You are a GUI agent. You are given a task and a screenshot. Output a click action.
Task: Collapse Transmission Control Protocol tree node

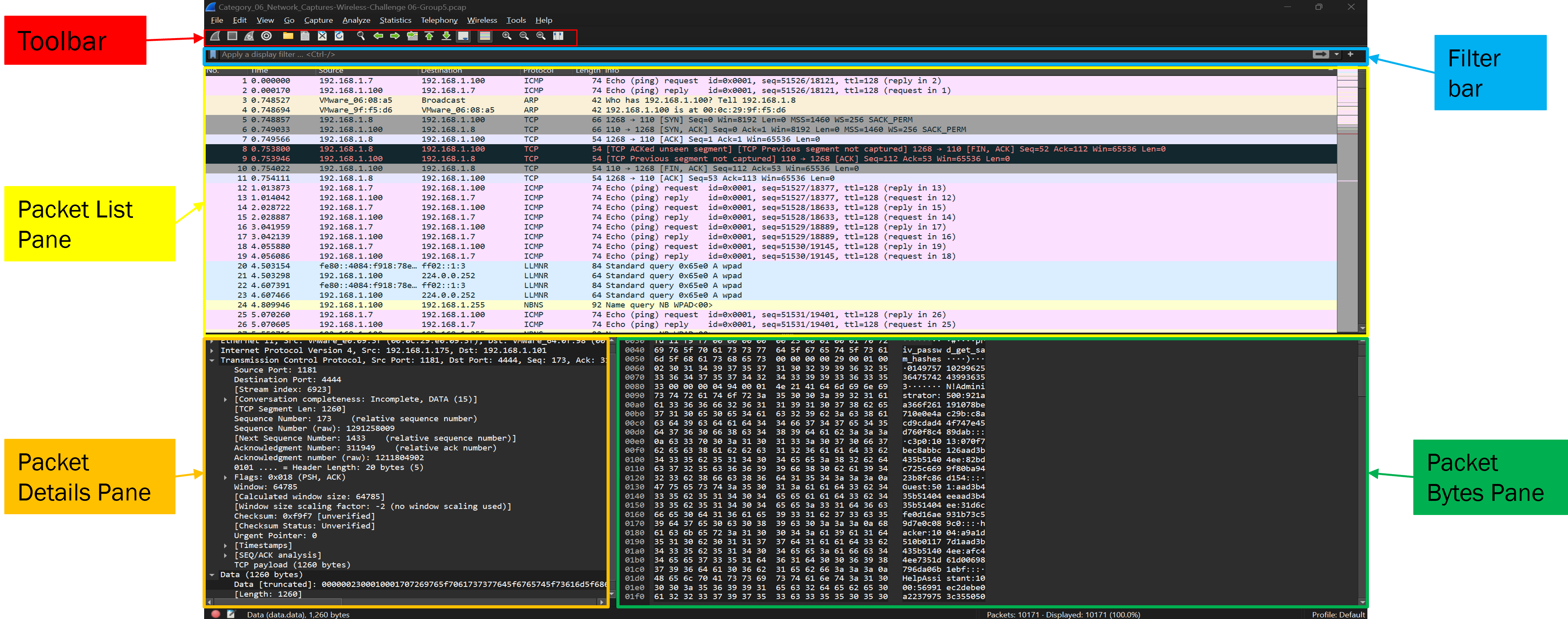(212, 360)
